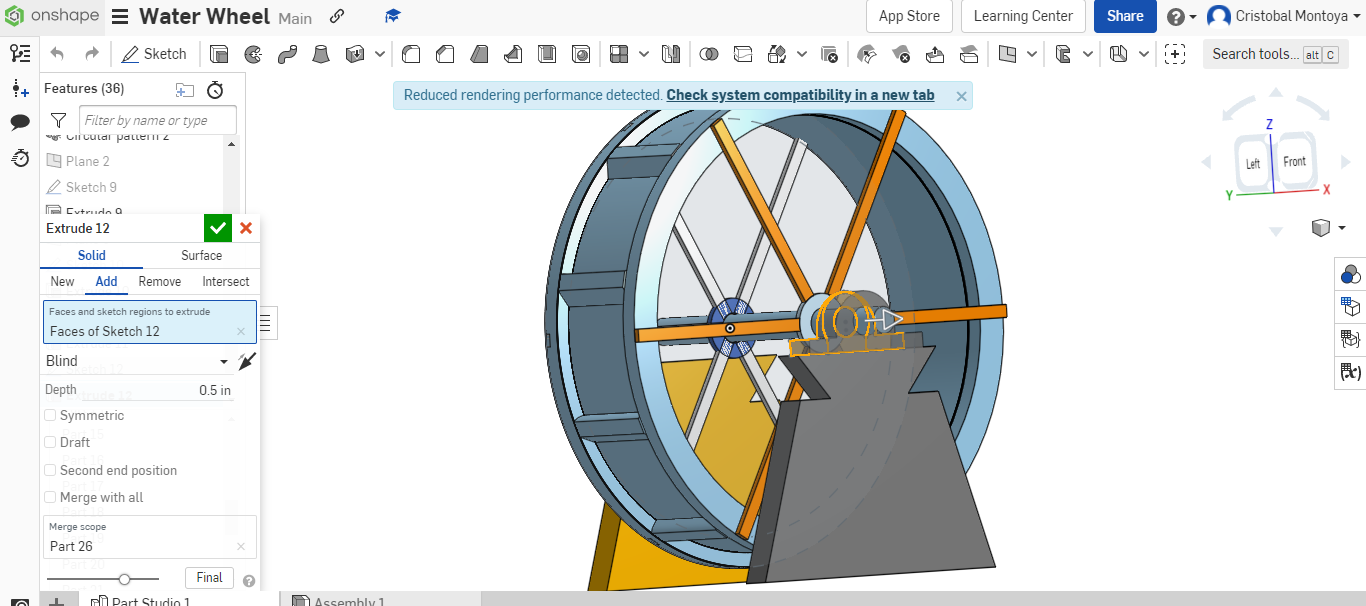Select the Draft tool icon
Screen dimensions: 1366x606
pos(479,54)
